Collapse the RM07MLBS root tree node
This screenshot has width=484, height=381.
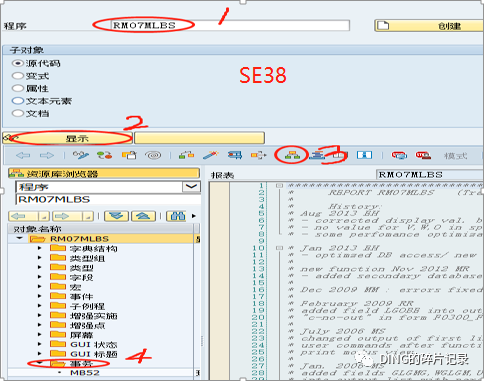[x=19, y=238]
